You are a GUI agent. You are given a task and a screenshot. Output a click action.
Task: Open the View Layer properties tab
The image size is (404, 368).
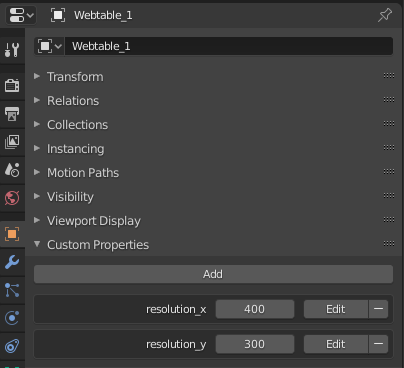[12, 142]
